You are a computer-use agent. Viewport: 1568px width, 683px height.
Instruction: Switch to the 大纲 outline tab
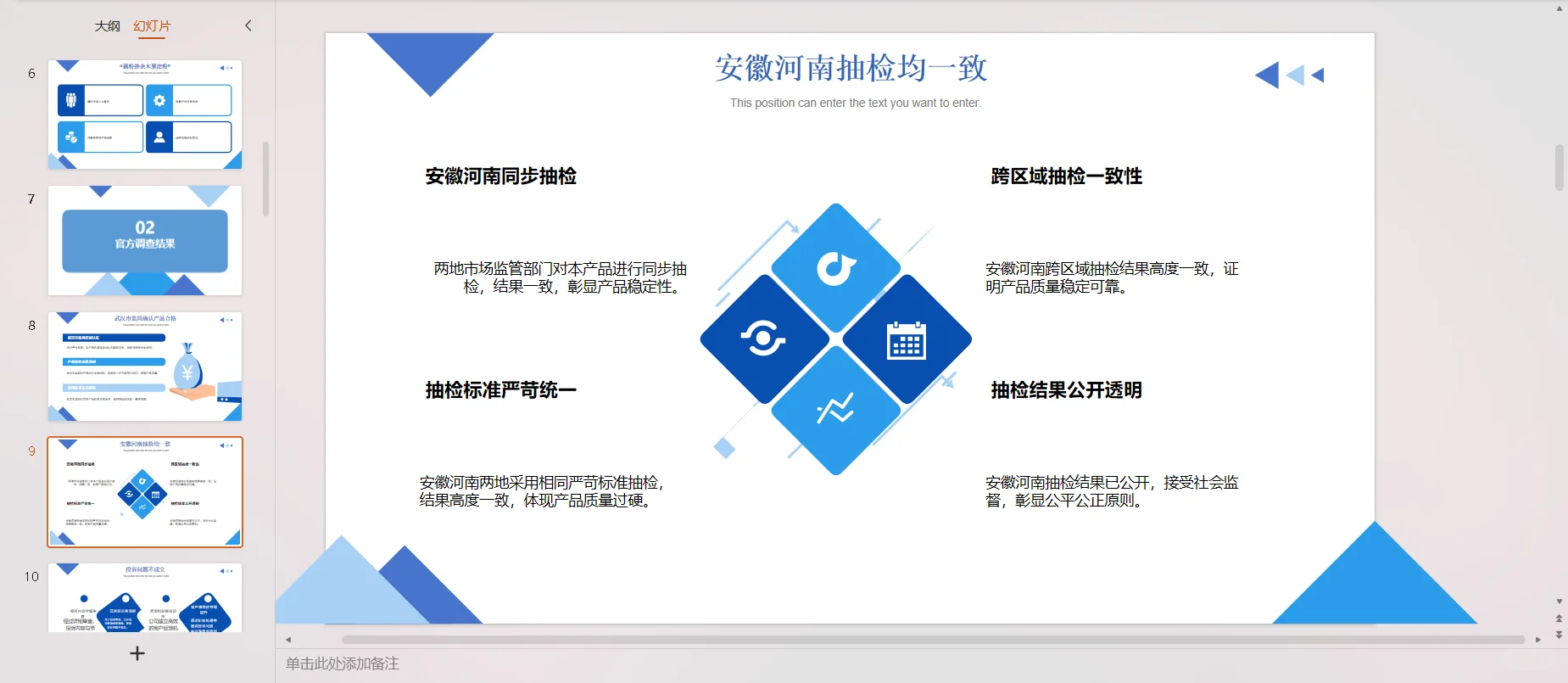(x=107, y=26)
